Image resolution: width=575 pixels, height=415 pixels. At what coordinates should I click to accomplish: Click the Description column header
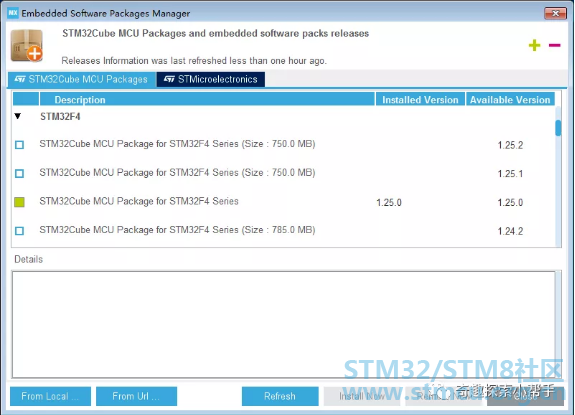(x=207, y=99)
